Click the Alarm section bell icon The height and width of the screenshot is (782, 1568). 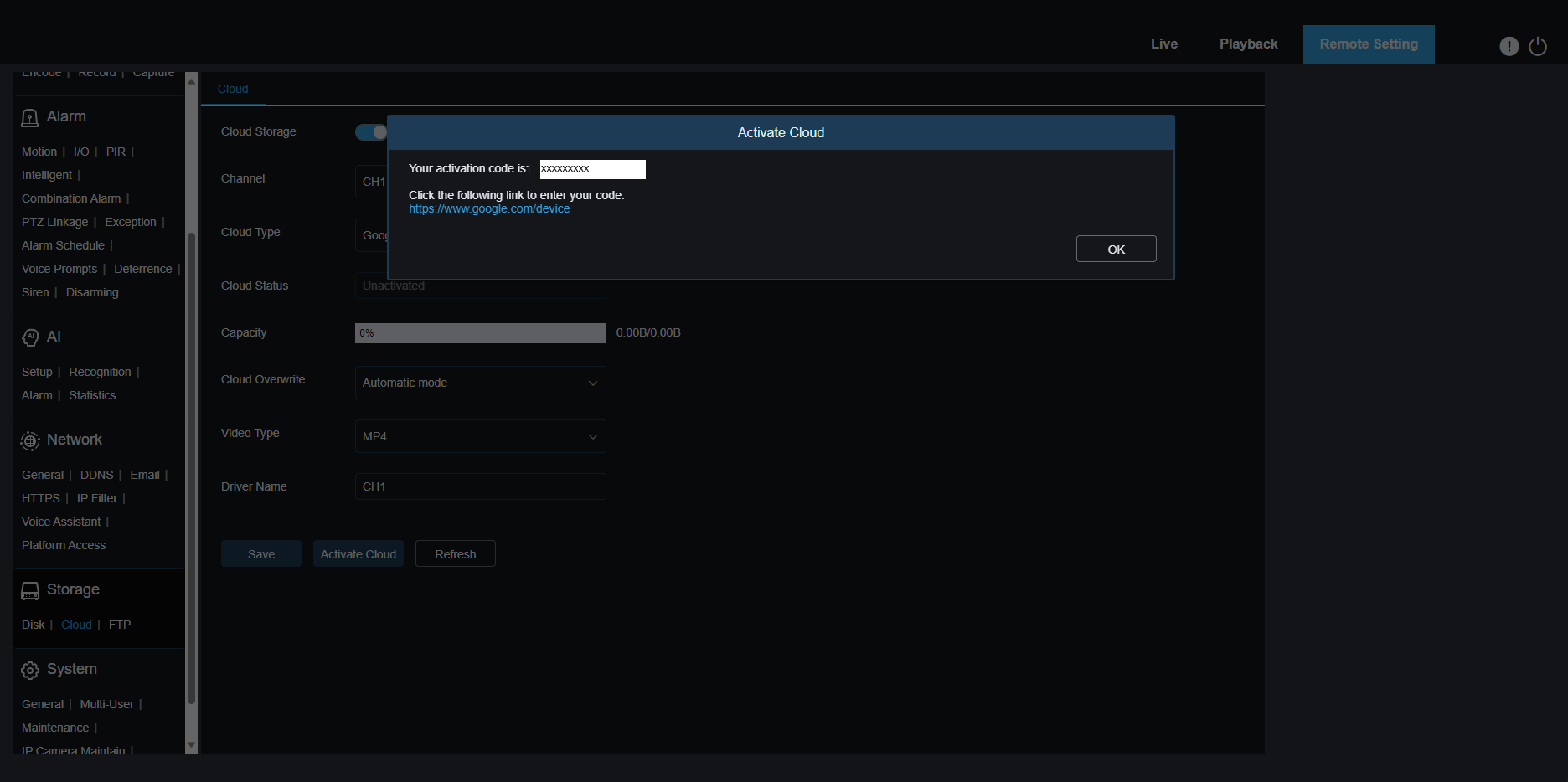(29, 118)
